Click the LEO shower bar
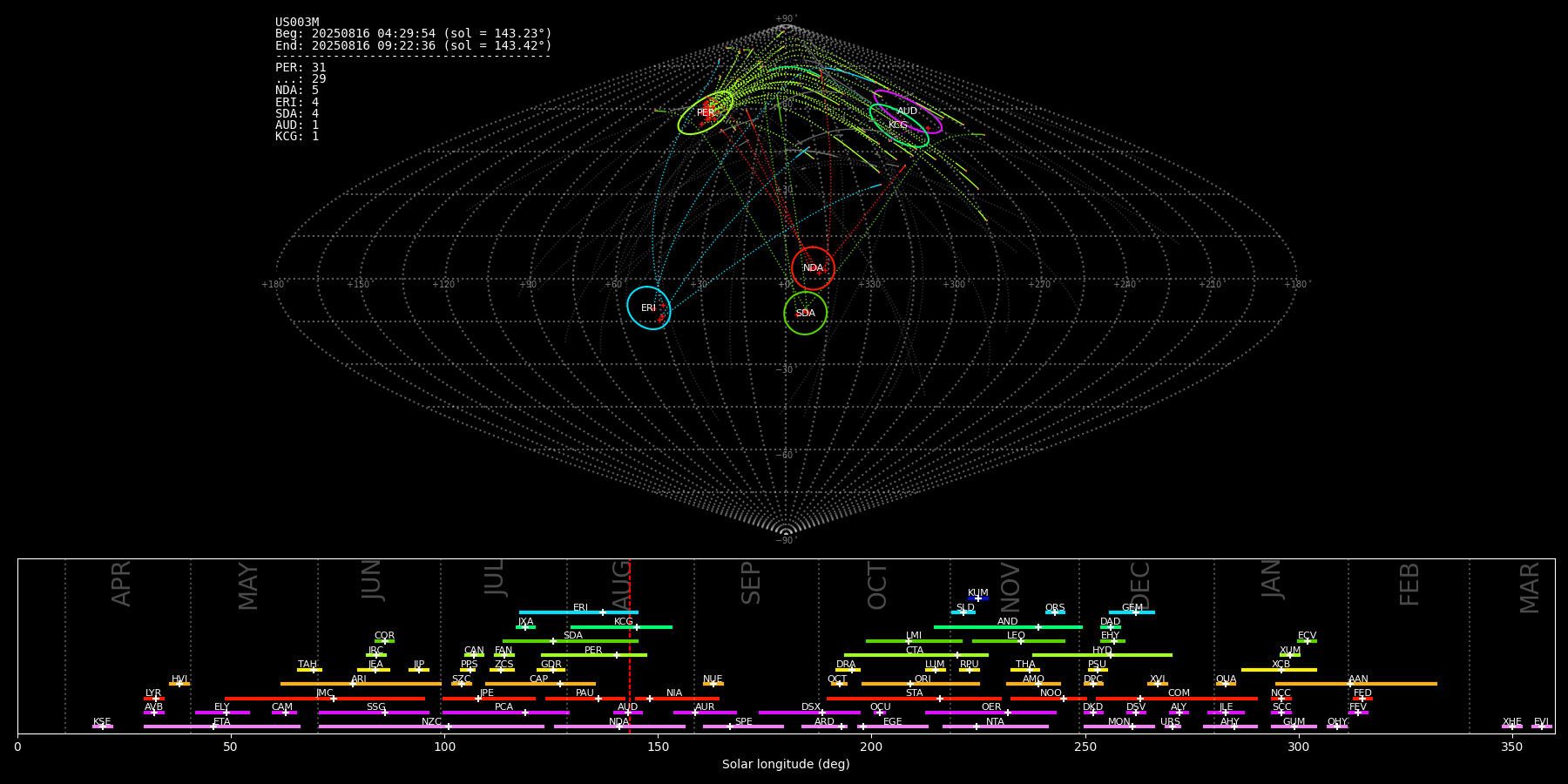 coord(1018,641)
